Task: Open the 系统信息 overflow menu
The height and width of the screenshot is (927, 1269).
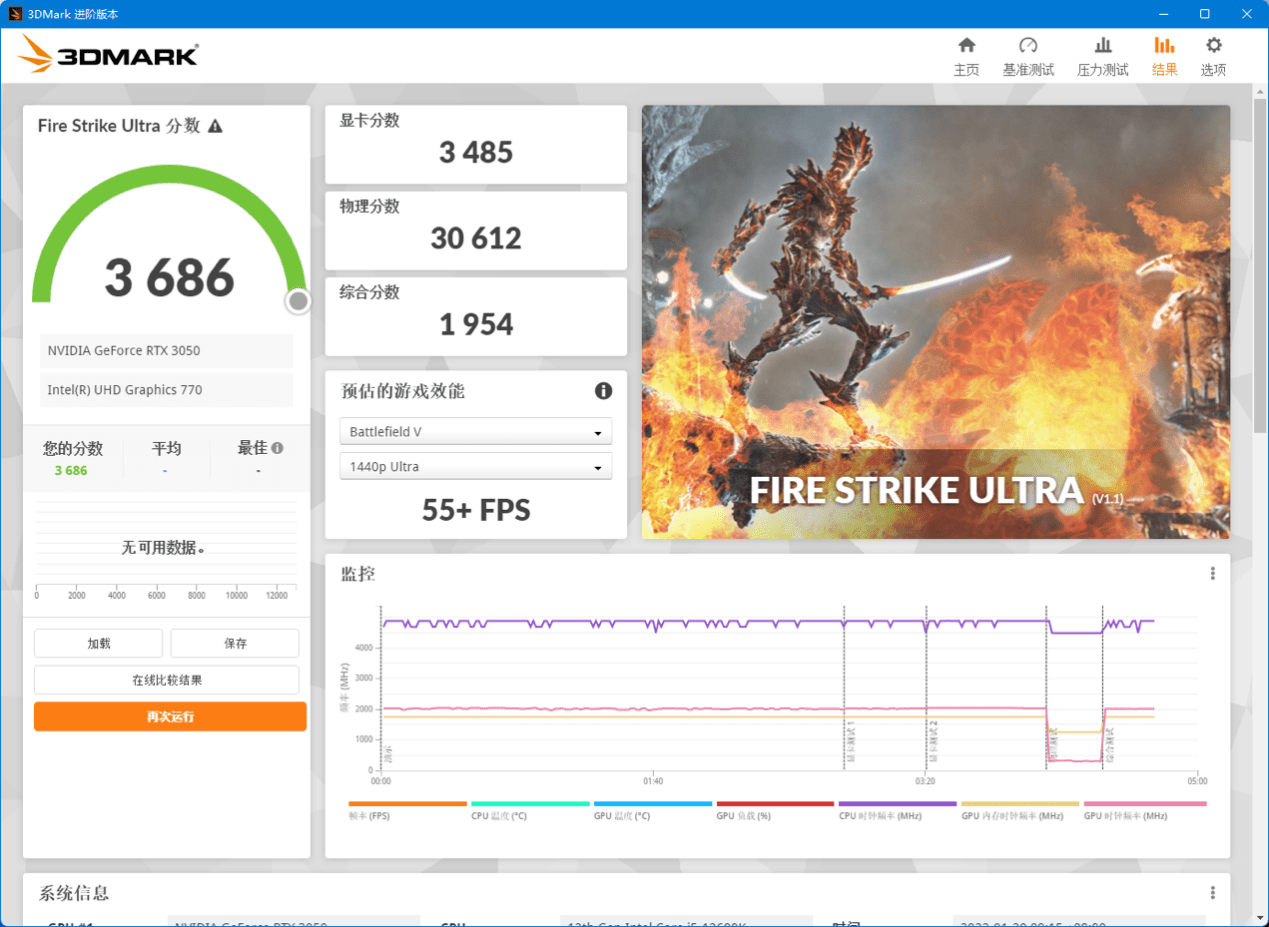Action: [1212, 893]
